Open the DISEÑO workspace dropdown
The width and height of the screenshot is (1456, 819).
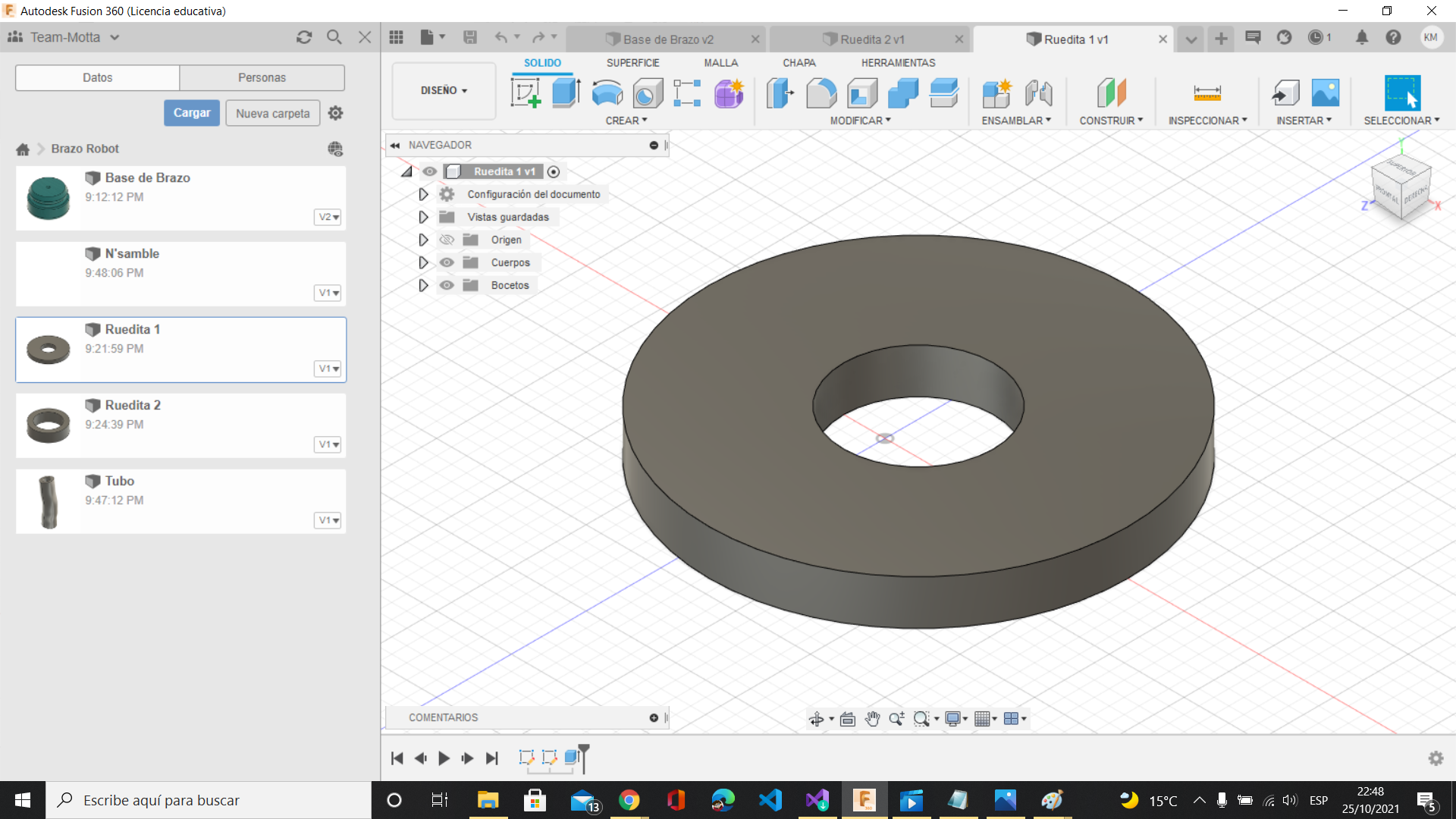(x=444, y=90)
